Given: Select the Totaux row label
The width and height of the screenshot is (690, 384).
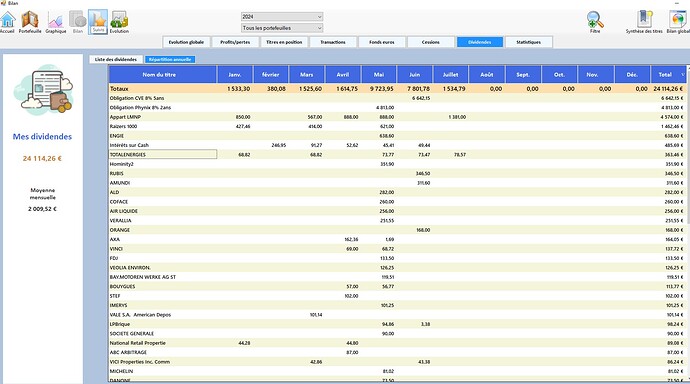Looking at the screenshot, I should tap(119, 89).
